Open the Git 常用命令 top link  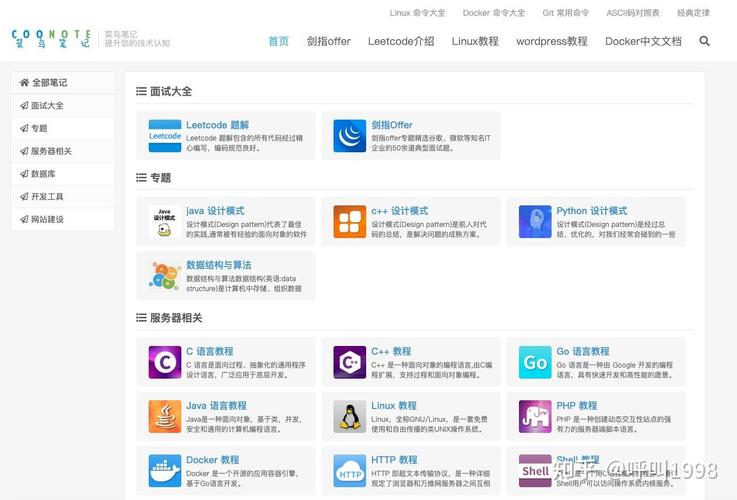point(565,13)
